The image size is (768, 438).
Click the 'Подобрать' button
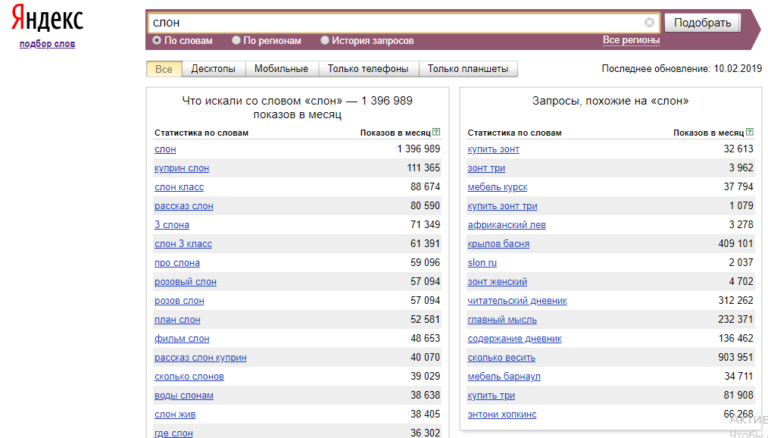coord(702,23)
